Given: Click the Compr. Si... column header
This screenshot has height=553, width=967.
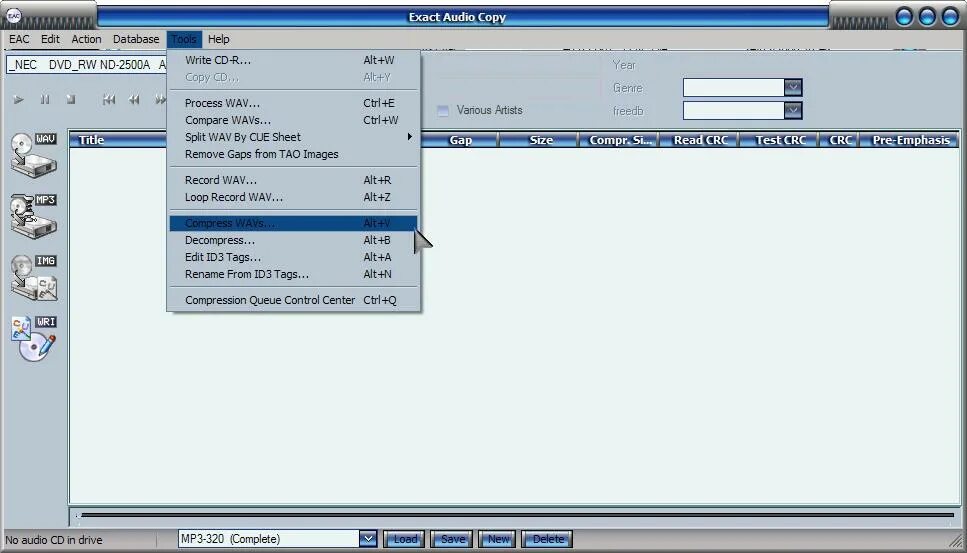Looking at the screenshot, I should 620,140.
